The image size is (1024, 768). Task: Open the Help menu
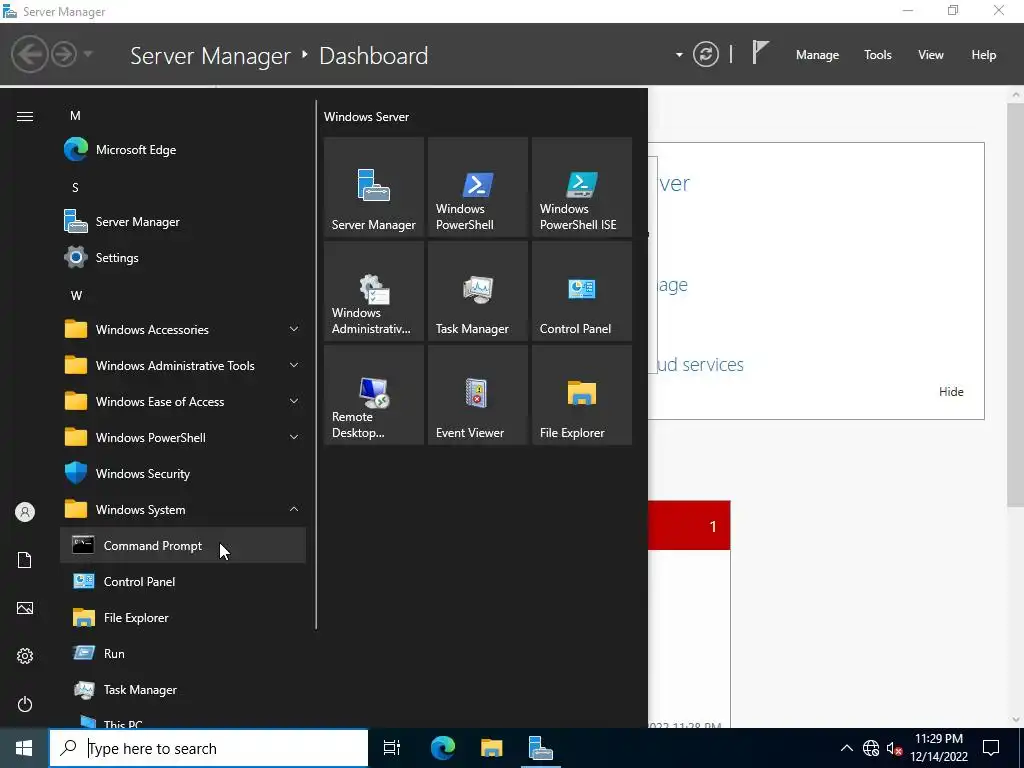pyautogui.click(x=984, y=55)
